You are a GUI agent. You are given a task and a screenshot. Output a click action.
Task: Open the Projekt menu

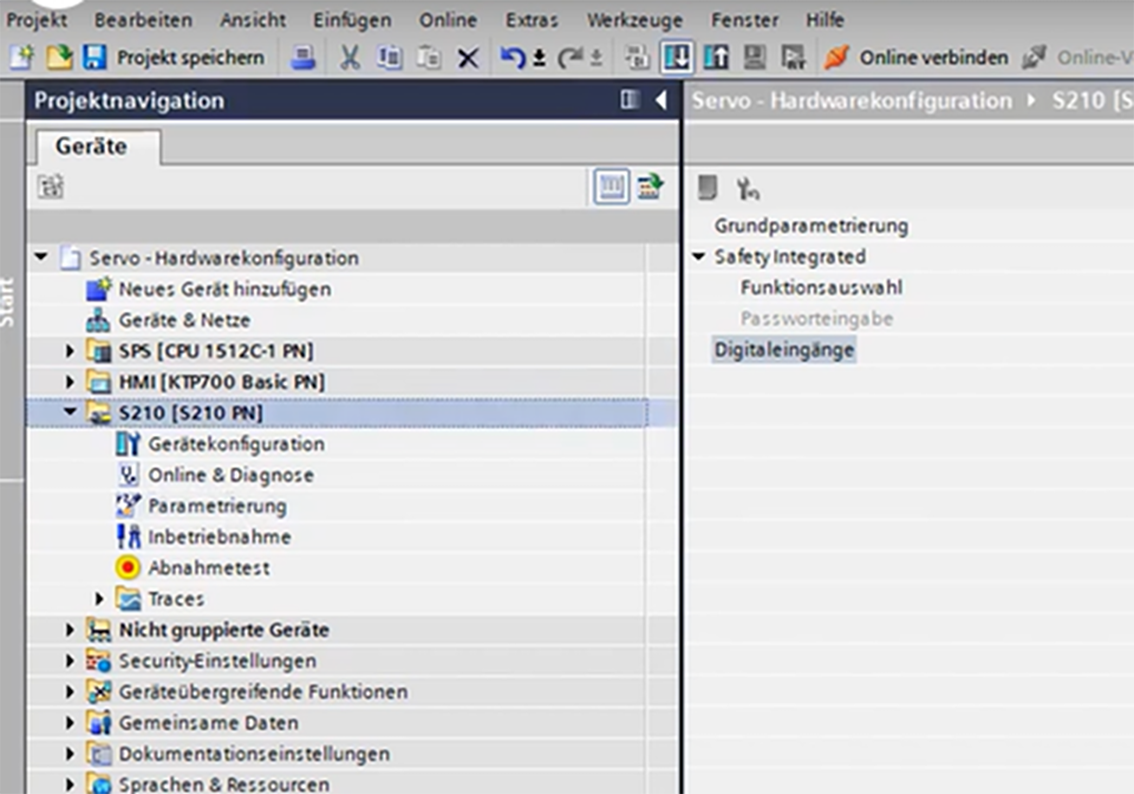[36, 20]
